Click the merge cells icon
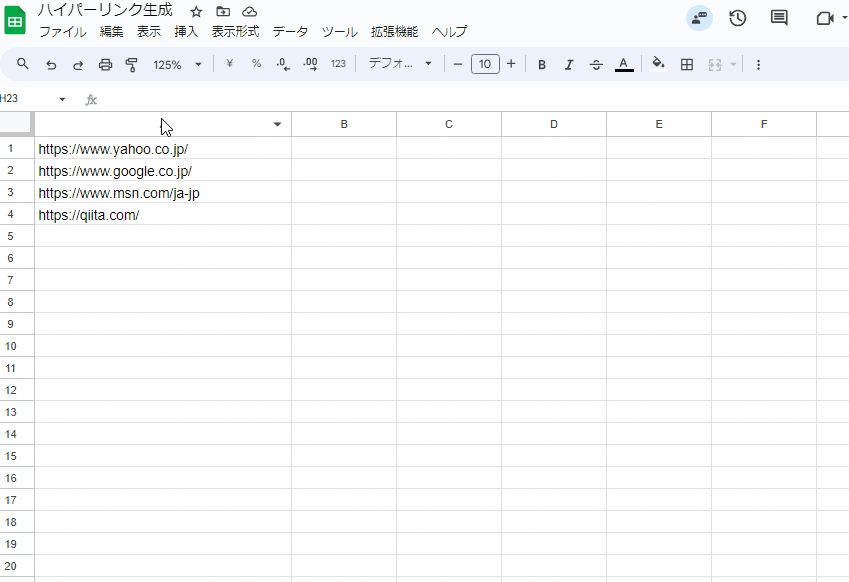The image size is (849, 582). (715, 65)
